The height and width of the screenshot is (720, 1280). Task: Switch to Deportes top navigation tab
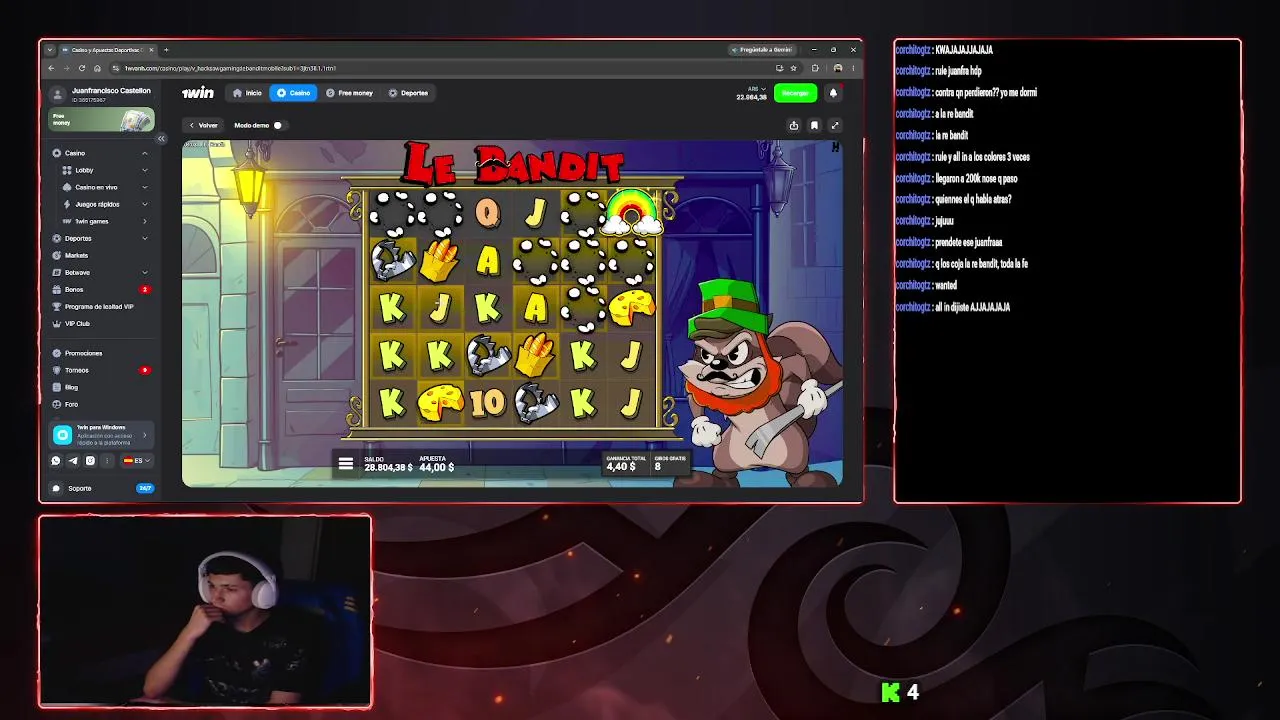pyautogui.click(x=408, y=93)
